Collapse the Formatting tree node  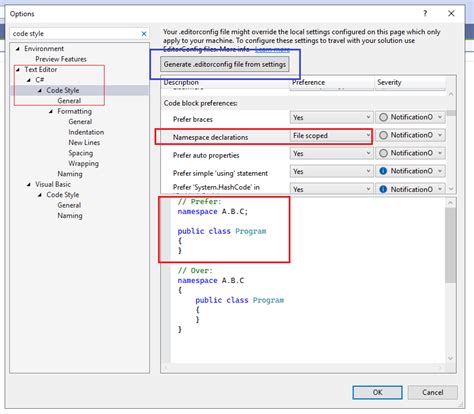51,111
